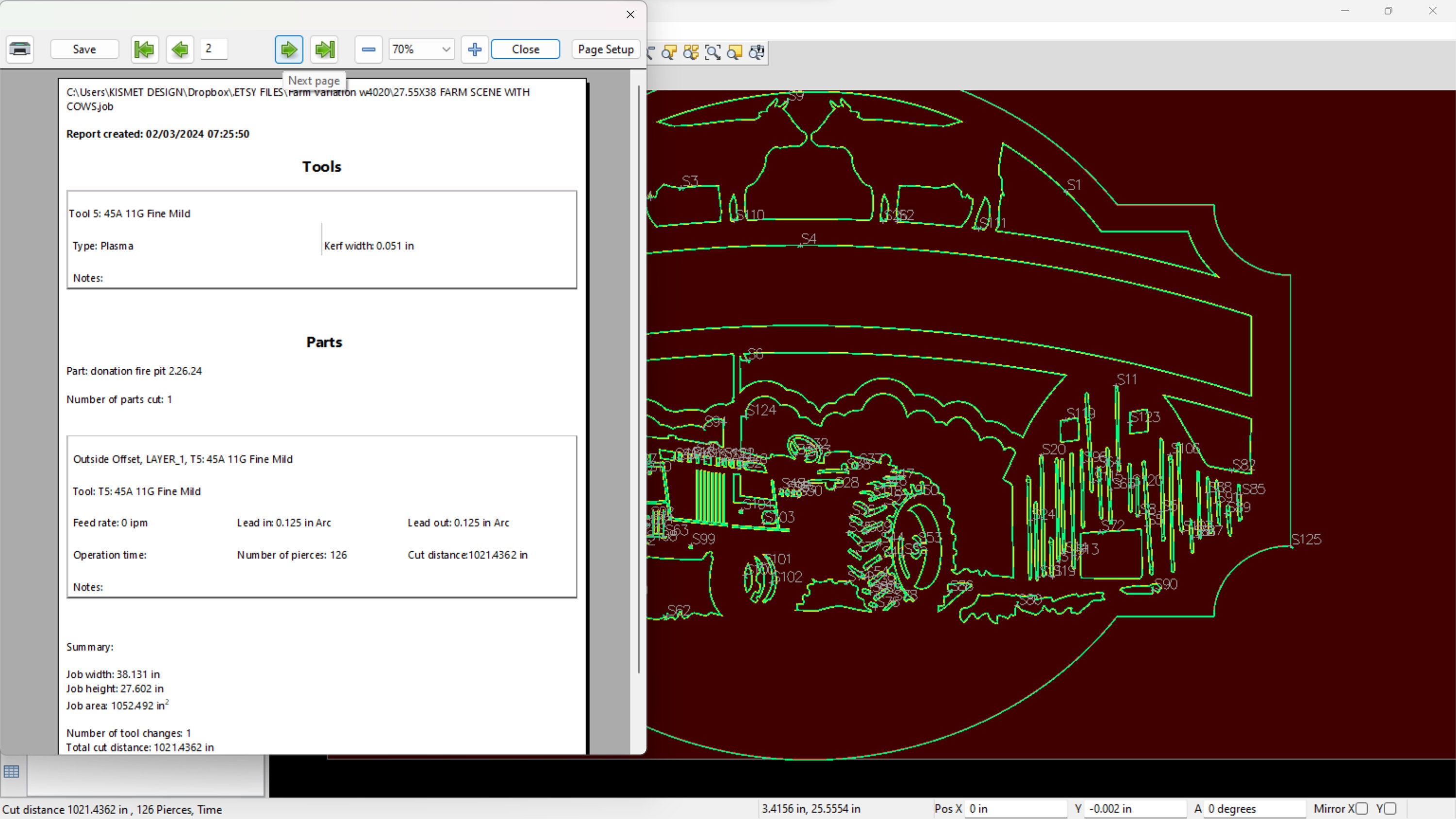Screen dimensions: 1456x819
Task: Enable the Mirror Y checkbox
Action: coord(1390,808)
